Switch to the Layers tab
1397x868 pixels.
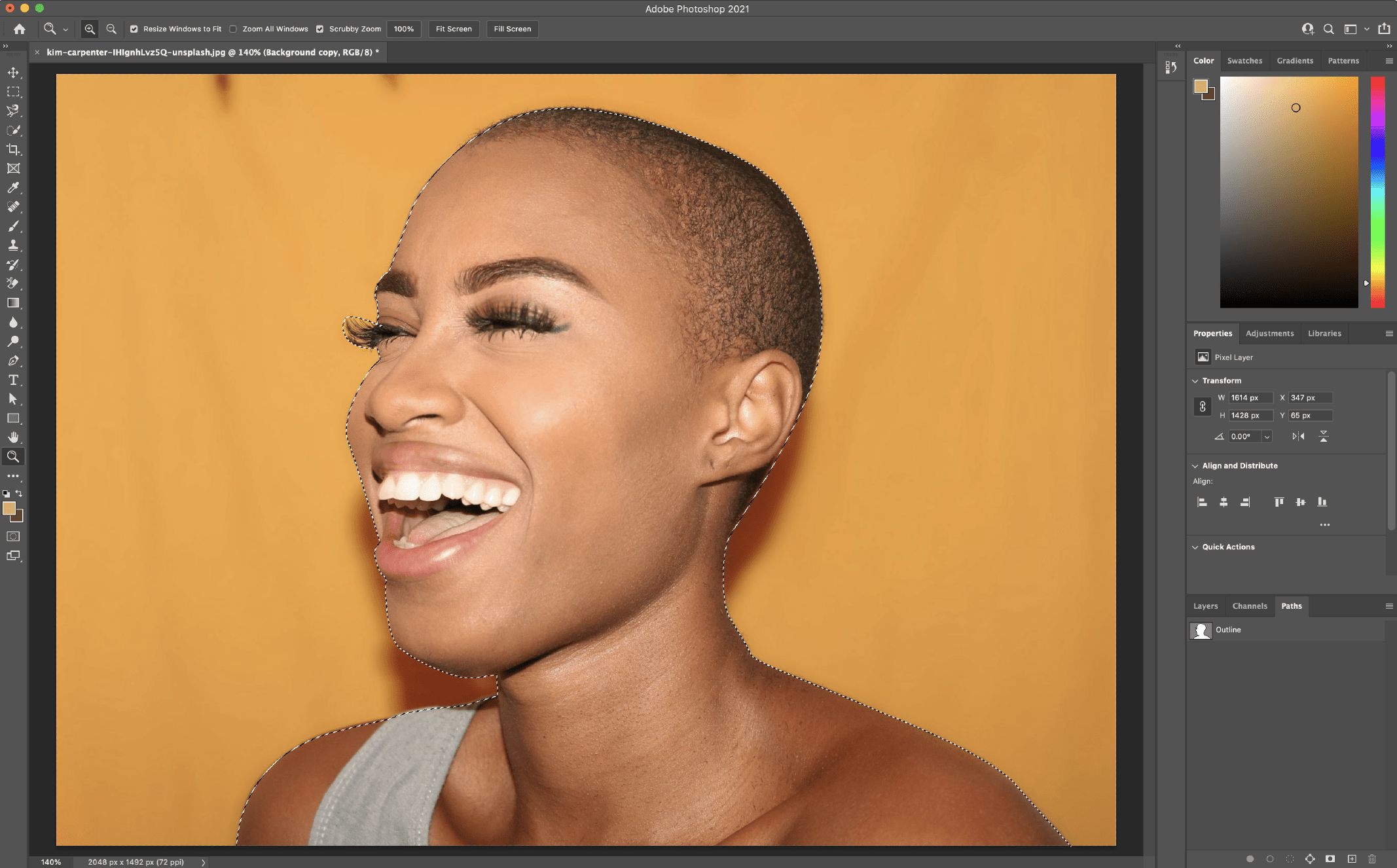pos(1205,605)
